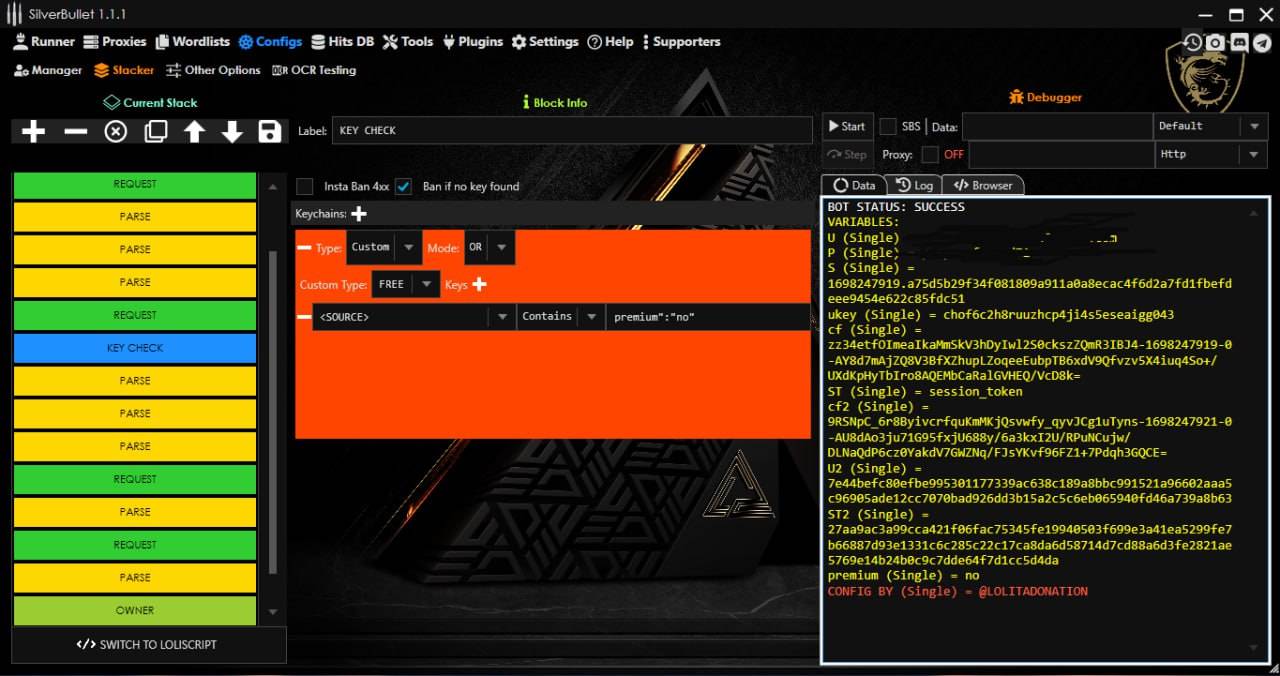Click the stack scrollbar up arrow
The height and width of the screenshot is (676, 1280).
tap(272, 186)
